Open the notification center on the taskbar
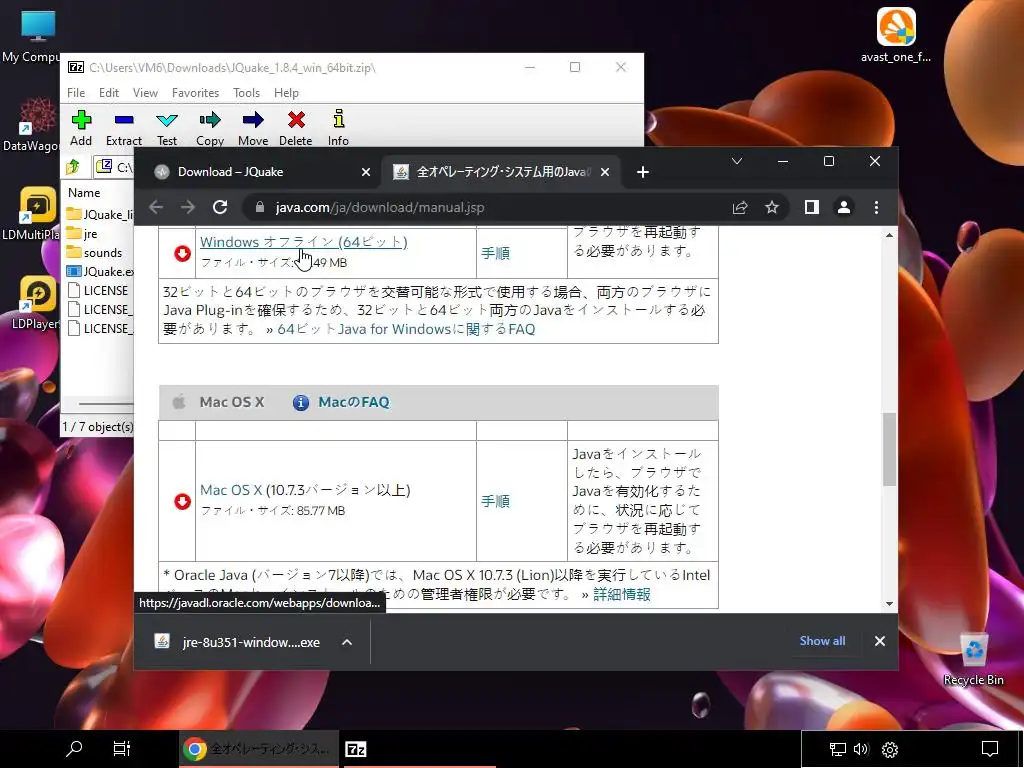Viewport: 1024px width, 768px height. [990, 748]
